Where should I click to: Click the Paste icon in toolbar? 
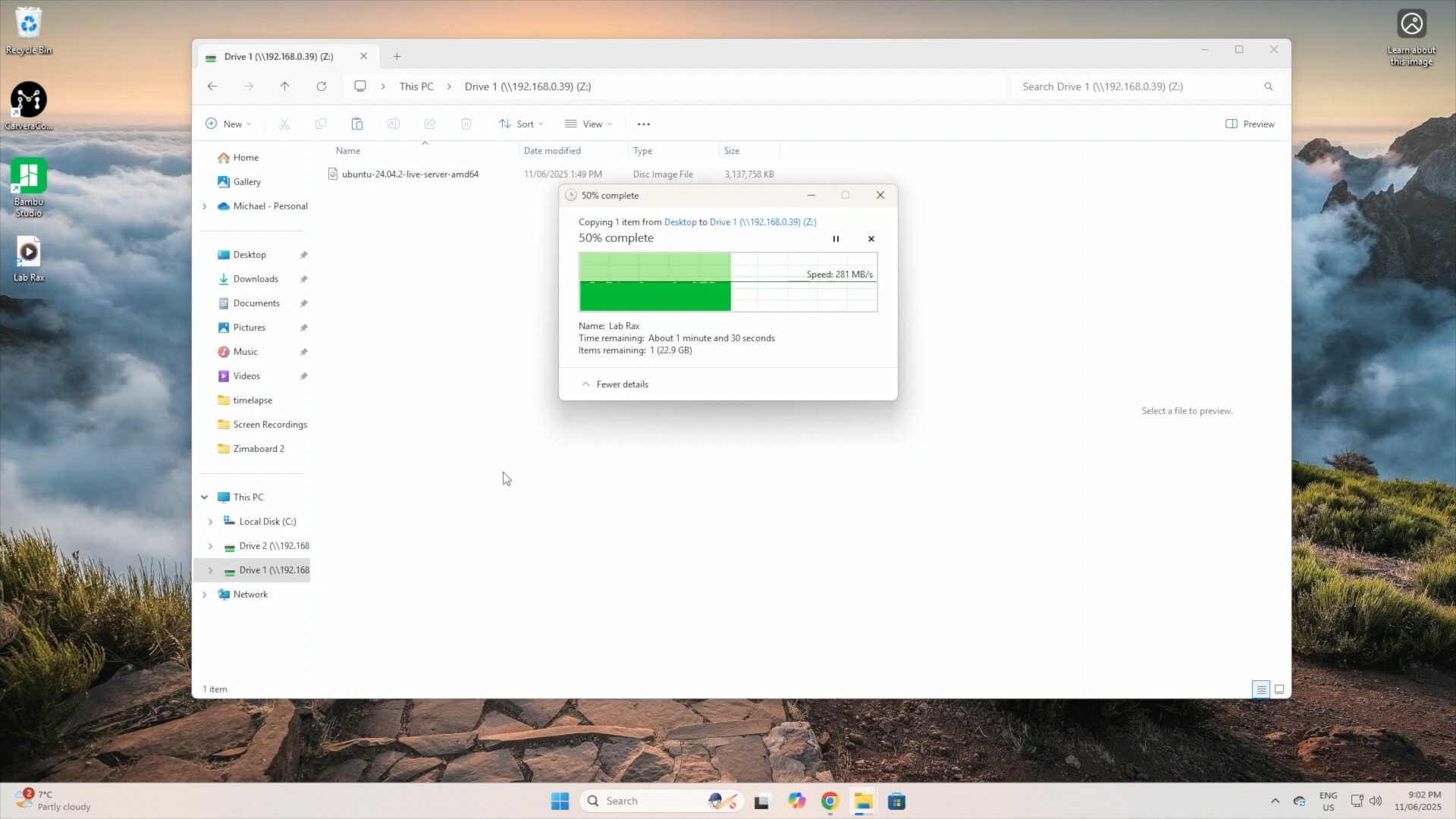356,124
